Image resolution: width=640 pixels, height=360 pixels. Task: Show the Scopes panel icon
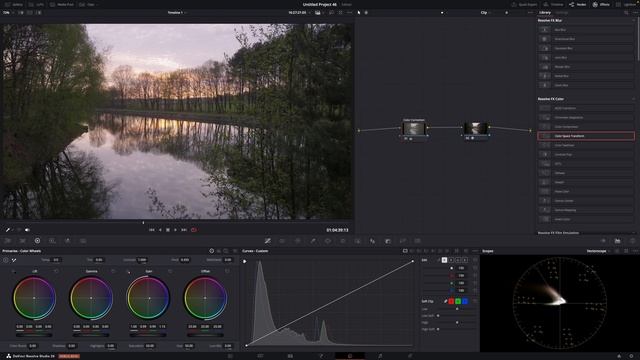pyautogui.click(x=618, y=241)
